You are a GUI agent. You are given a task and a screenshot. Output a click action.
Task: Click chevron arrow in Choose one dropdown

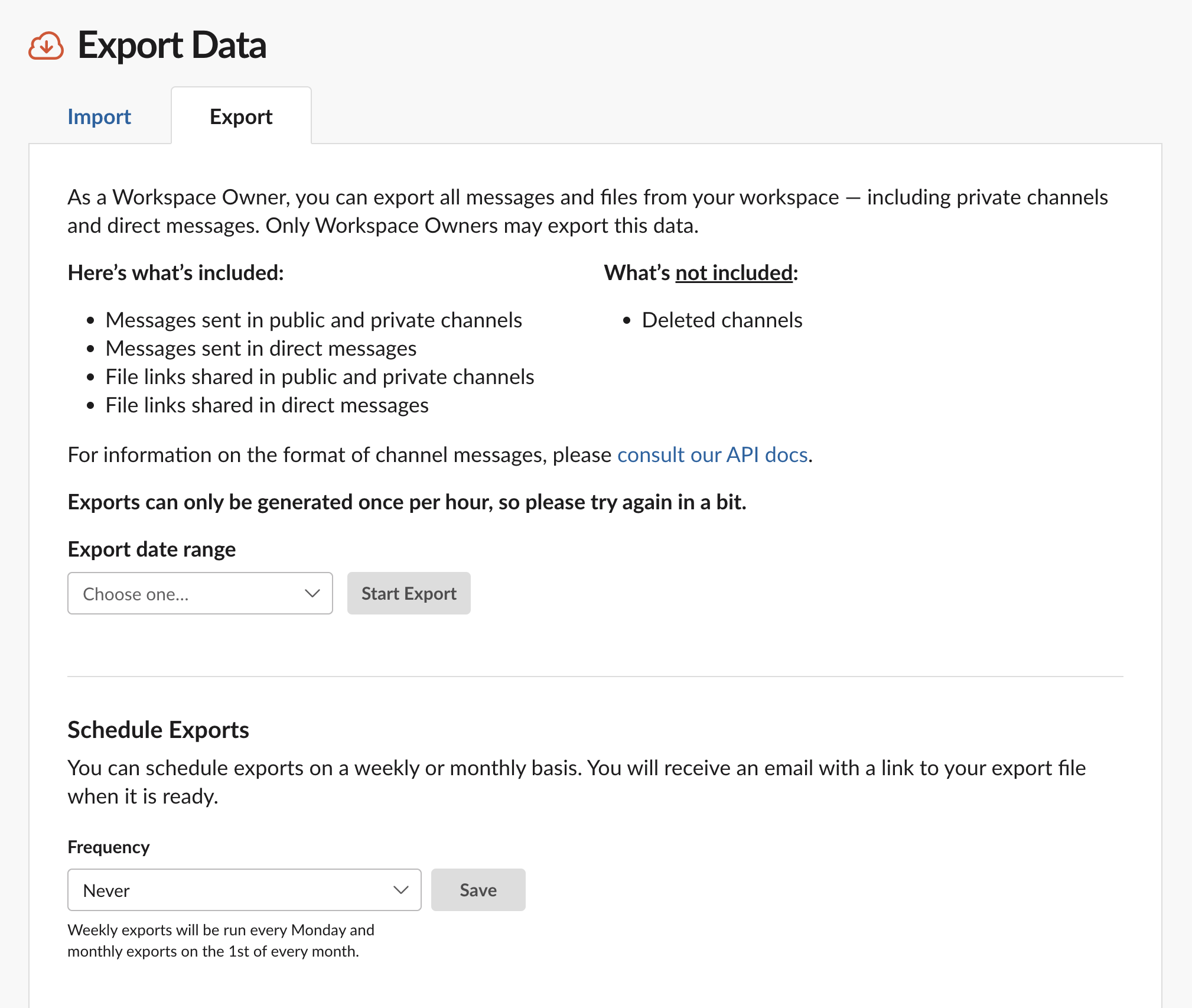[x=312, y=593]
